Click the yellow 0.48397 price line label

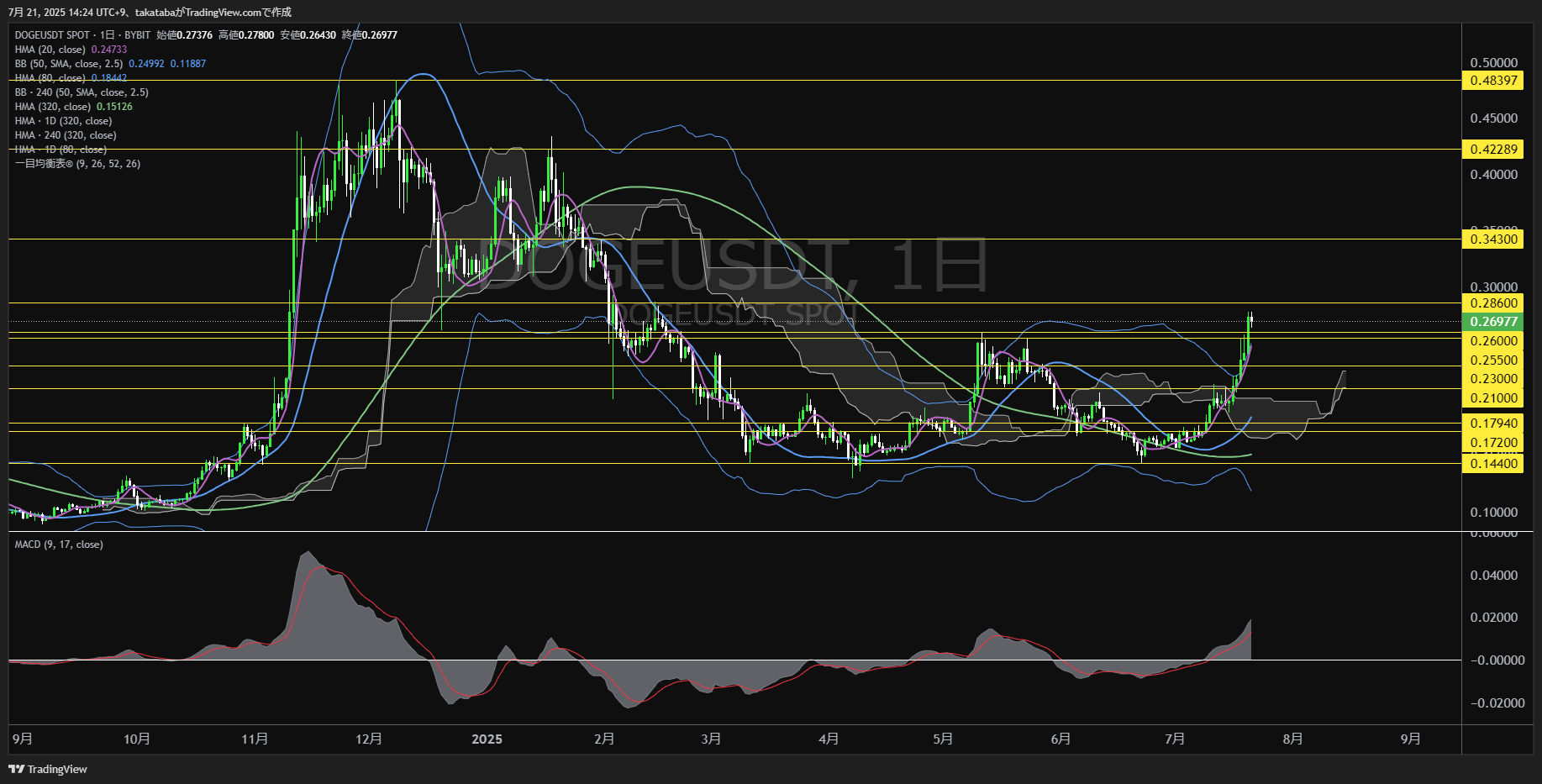point(1493,81)
